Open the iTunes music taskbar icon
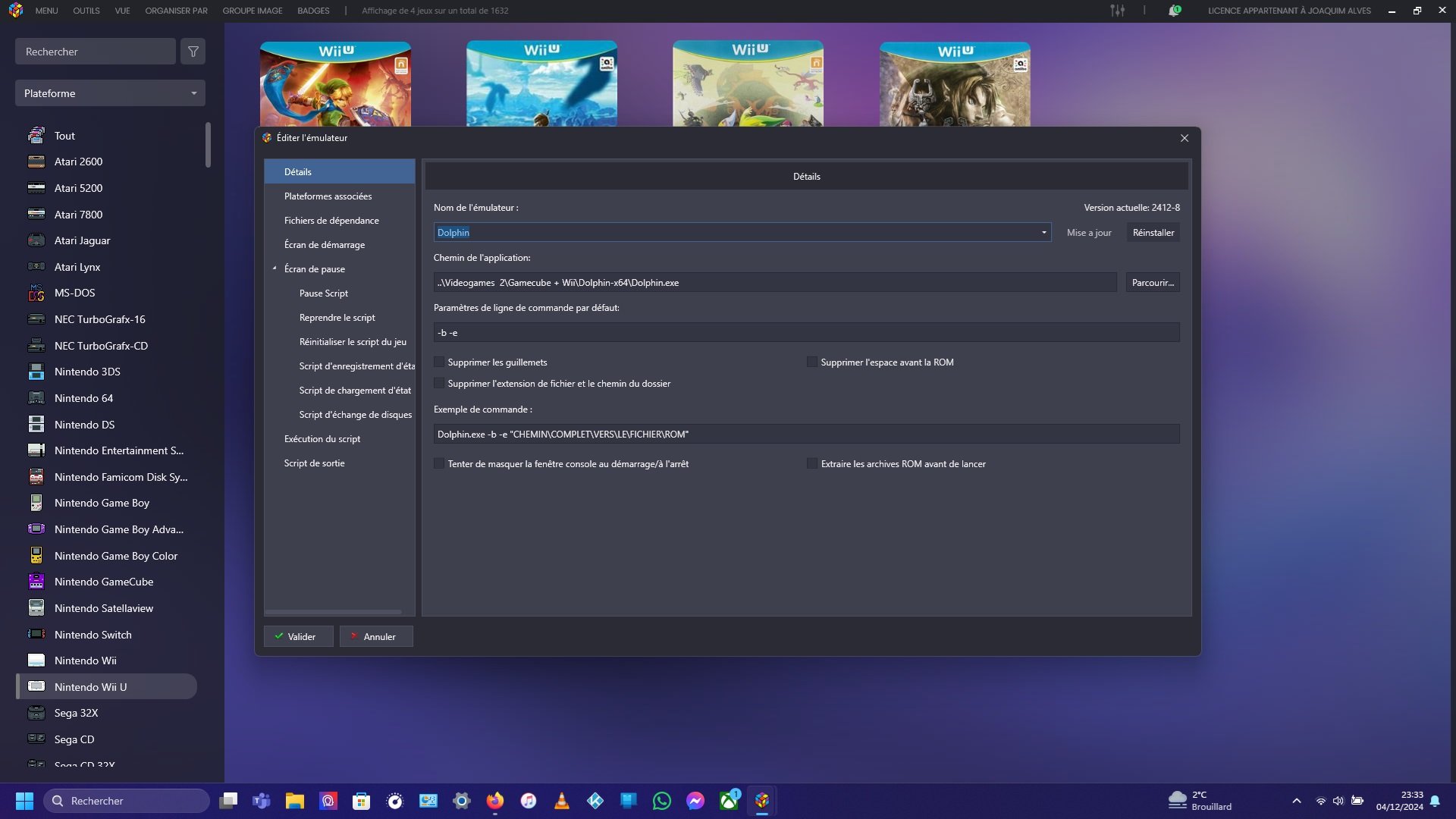 529,801
